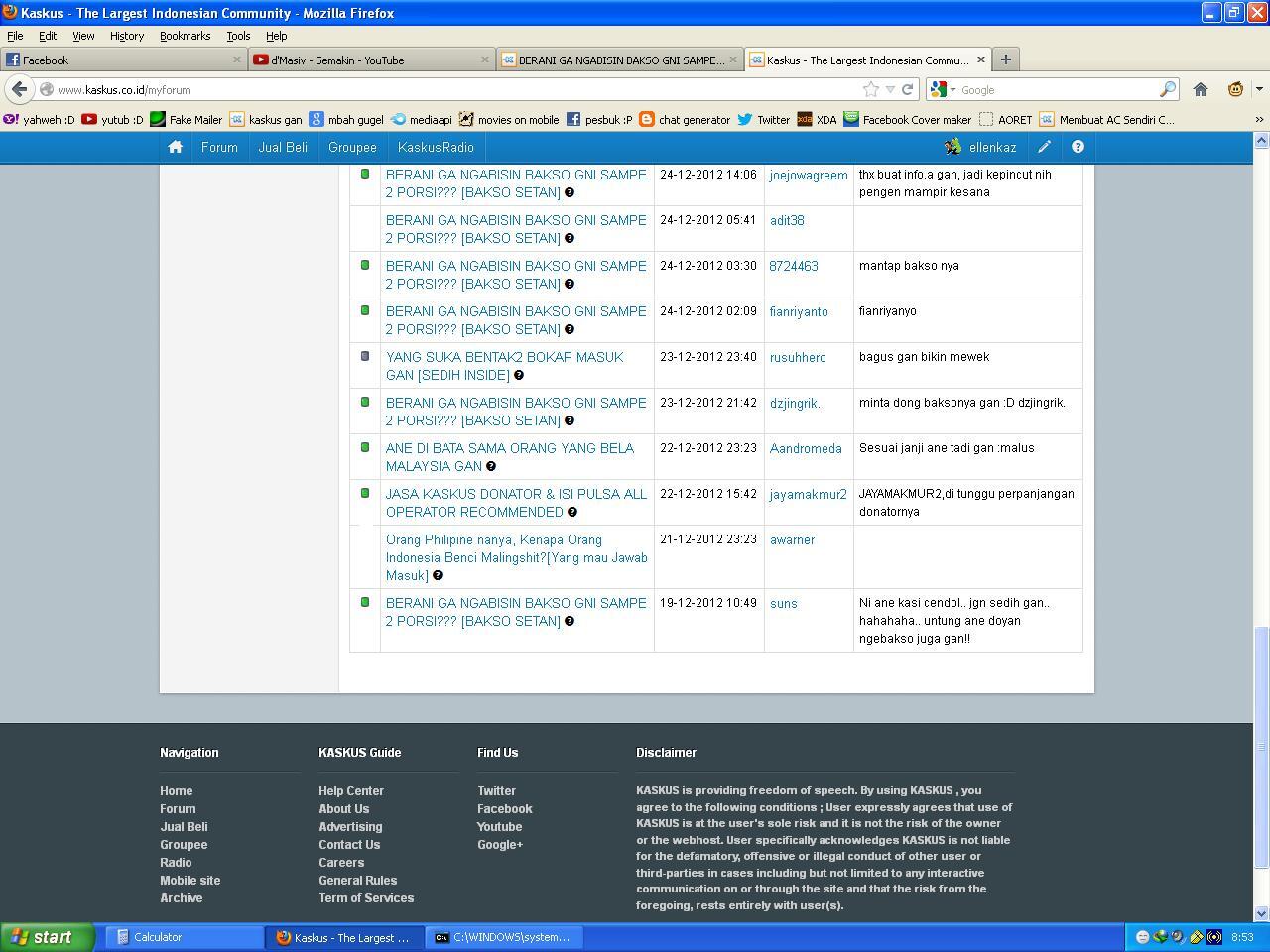Click the black info icon after YANG SUKA BENTAK2 title

519,375
